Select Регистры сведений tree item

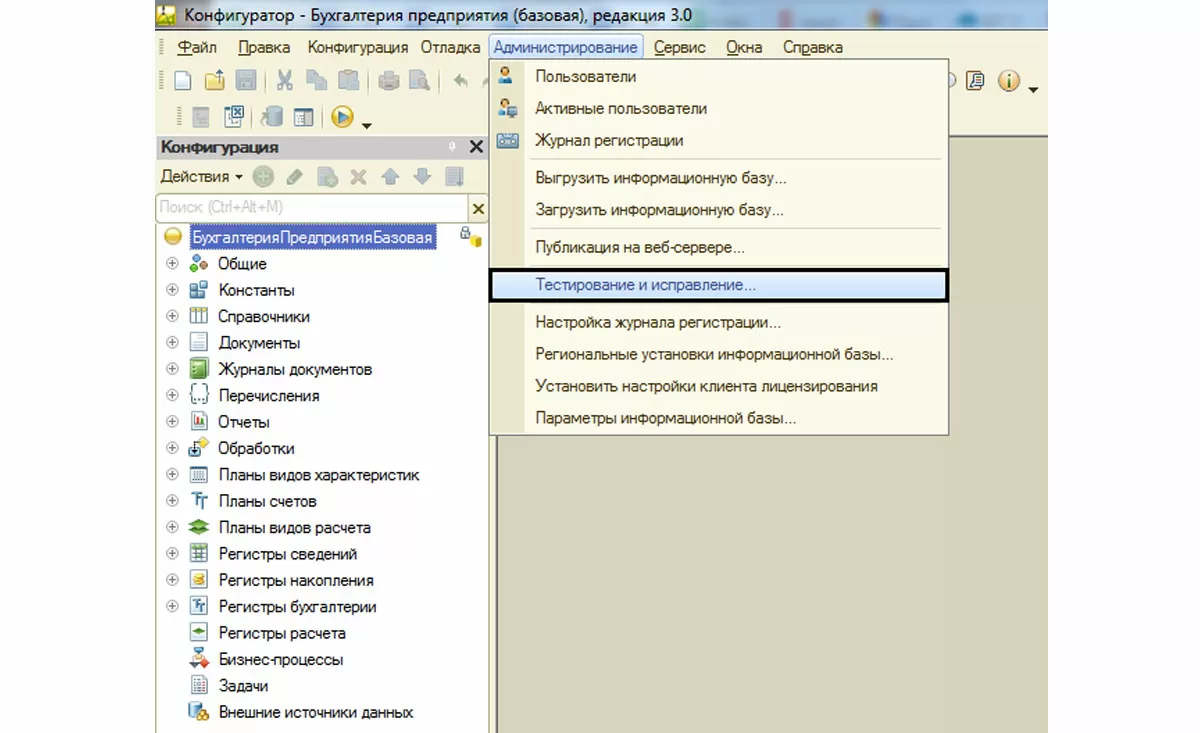287,554
